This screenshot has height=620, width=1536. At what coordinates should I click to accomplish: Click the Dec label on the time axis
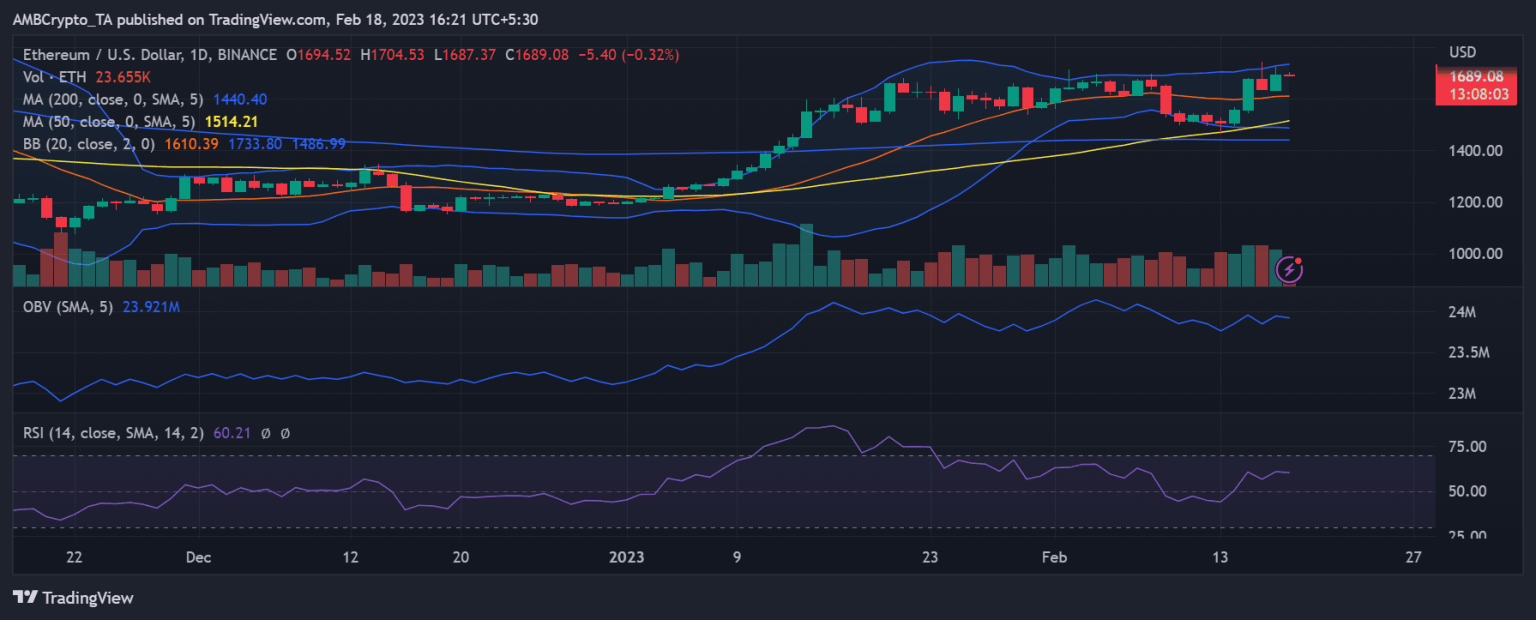click(198, 557)
